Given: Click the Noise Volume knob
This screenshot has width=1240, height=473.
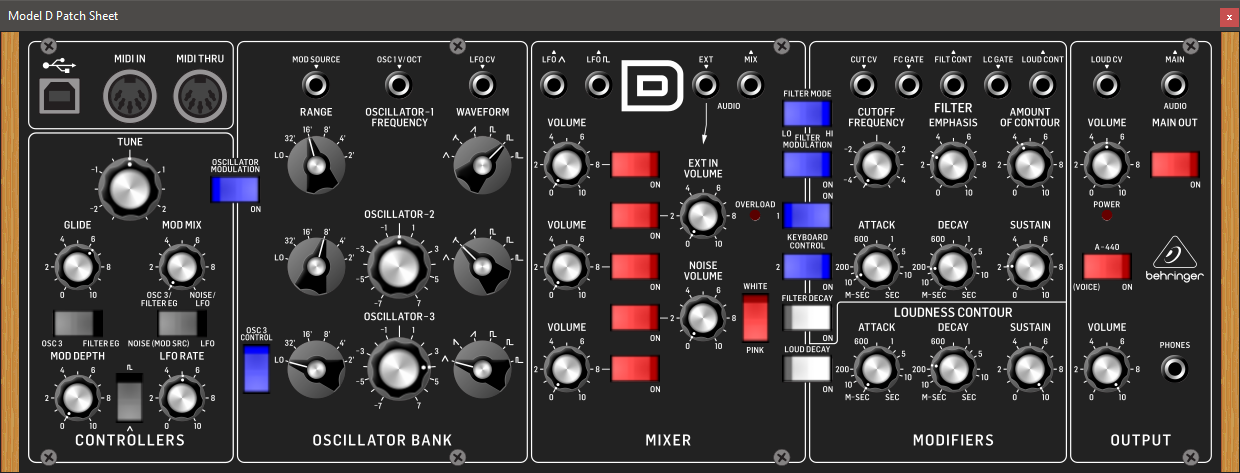Looking at the screenshot, I should (705, 317).
